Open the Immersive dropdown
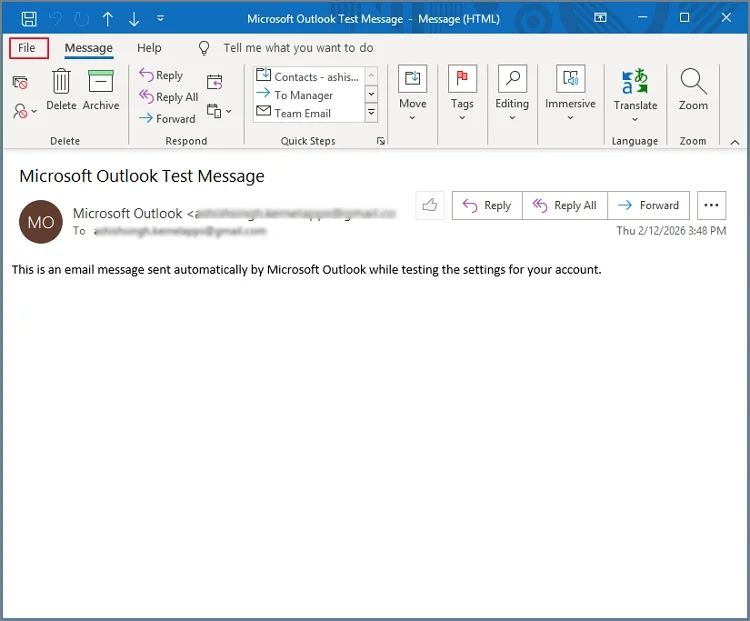Viewport: 750px width, 621px height. point(570,93)
